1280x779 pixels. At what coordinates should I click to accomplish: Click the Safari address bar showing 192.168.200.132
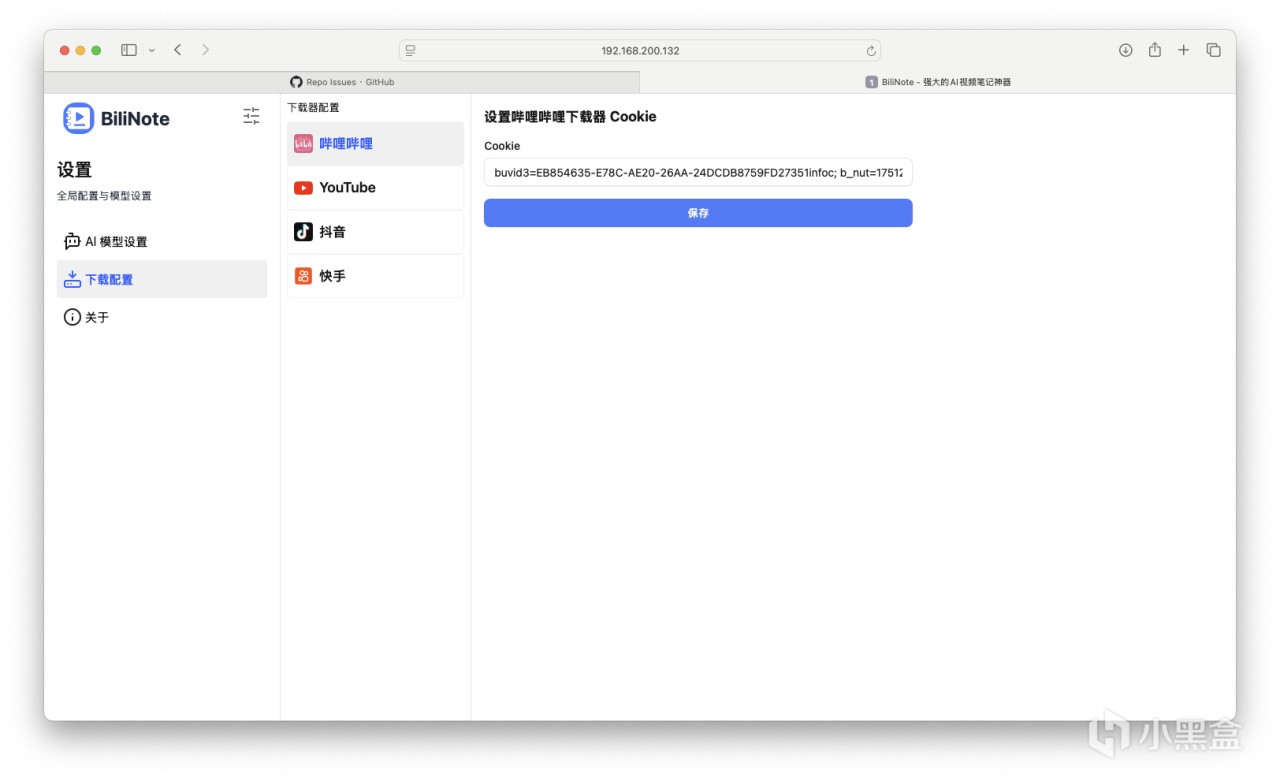pyautogui.click(x=640, y=51)
